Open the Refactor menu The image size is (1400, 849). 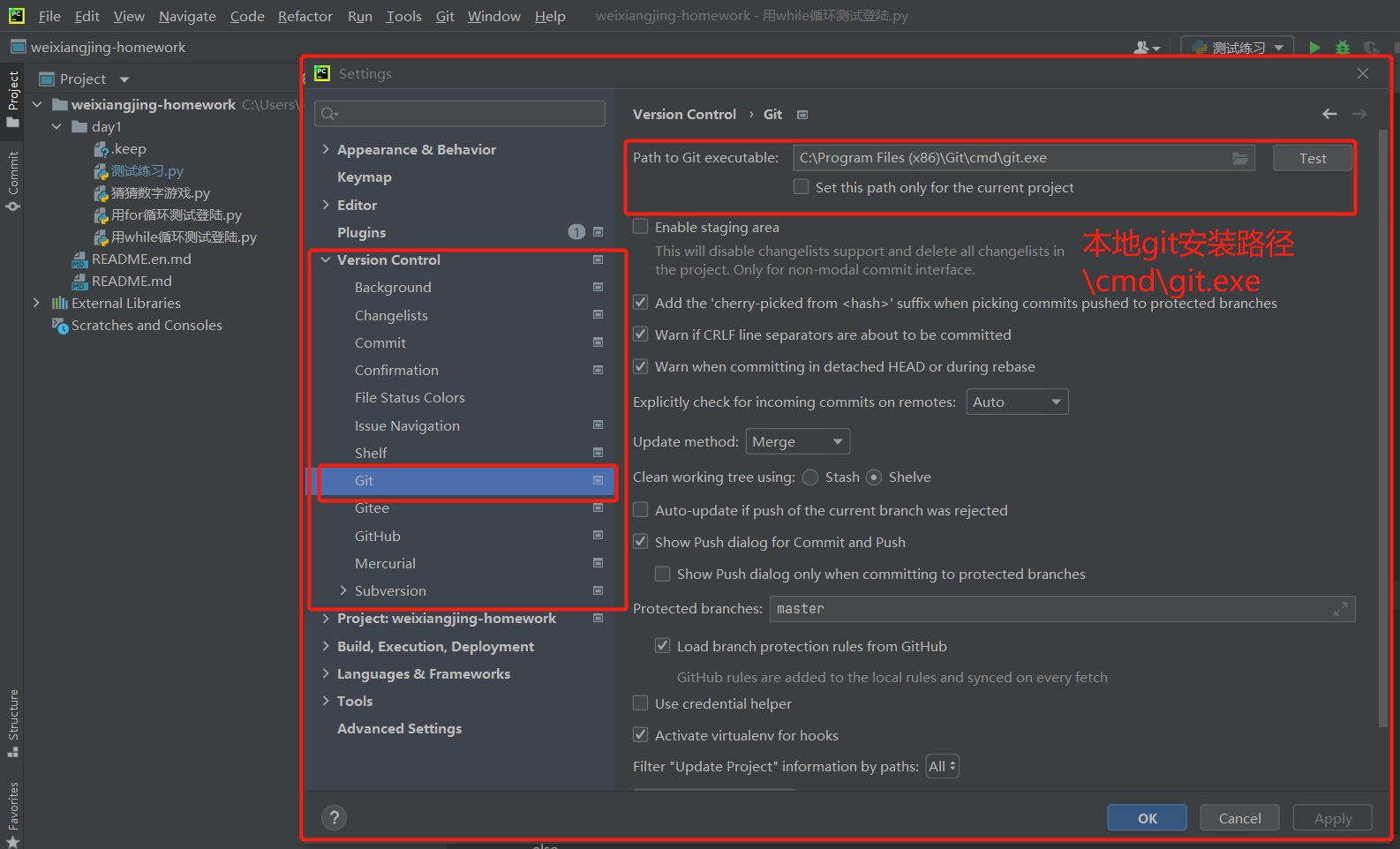305,16
